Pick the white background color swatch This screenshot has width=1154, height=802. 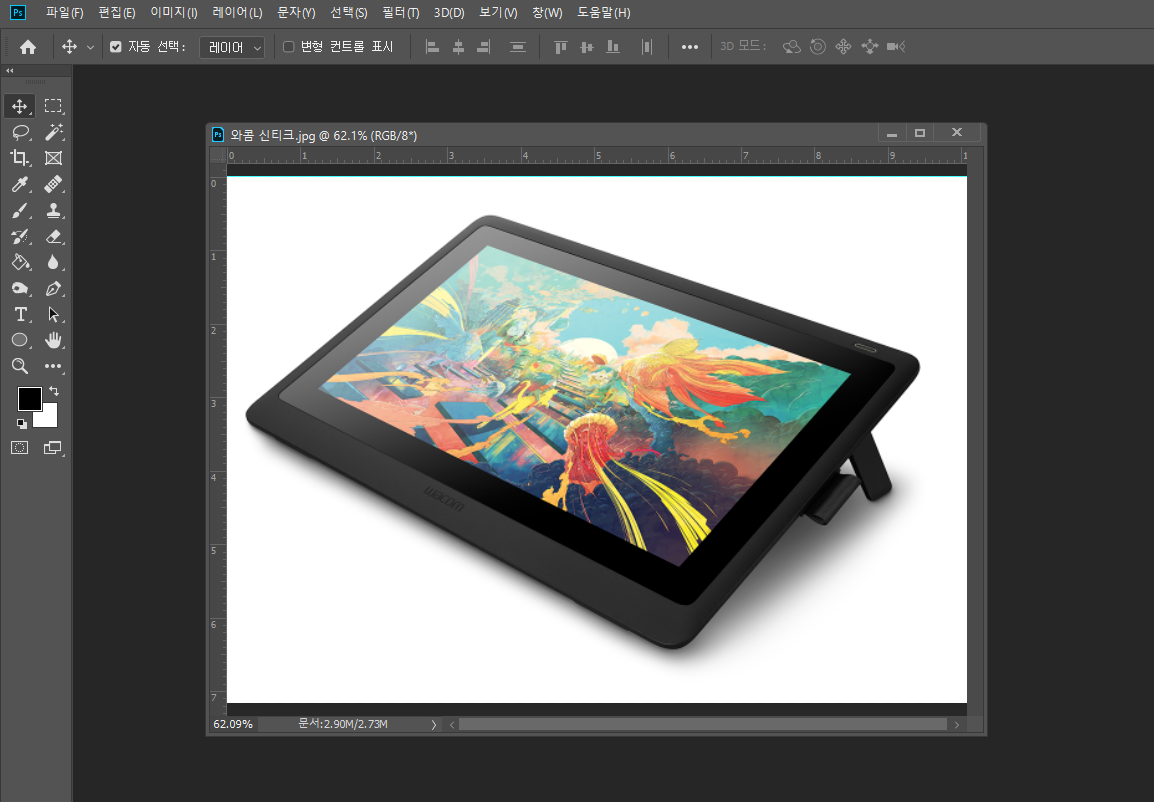point(49,419)
